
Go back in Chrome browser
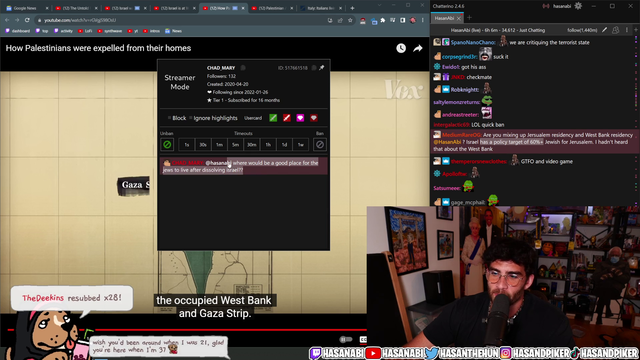pos(7,20)
